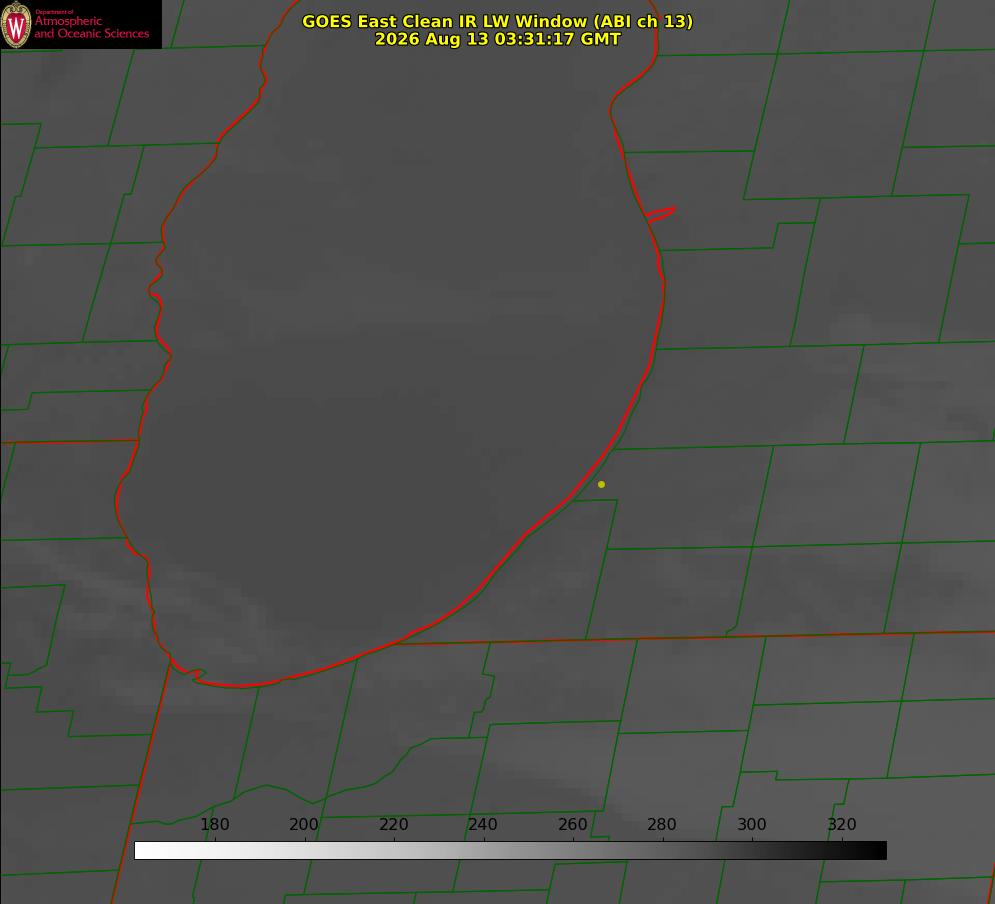Select the GOES East Clean IR title

[x=498, y=21]
